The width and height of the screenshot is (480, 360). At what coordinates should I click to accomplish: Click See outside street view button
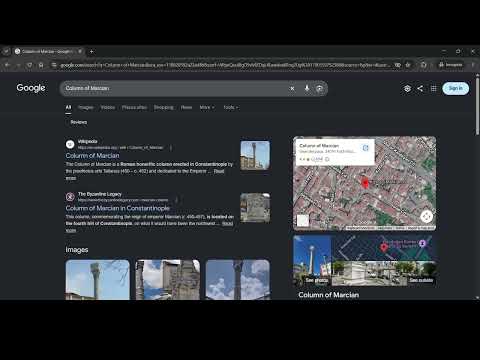click(421, 280)
